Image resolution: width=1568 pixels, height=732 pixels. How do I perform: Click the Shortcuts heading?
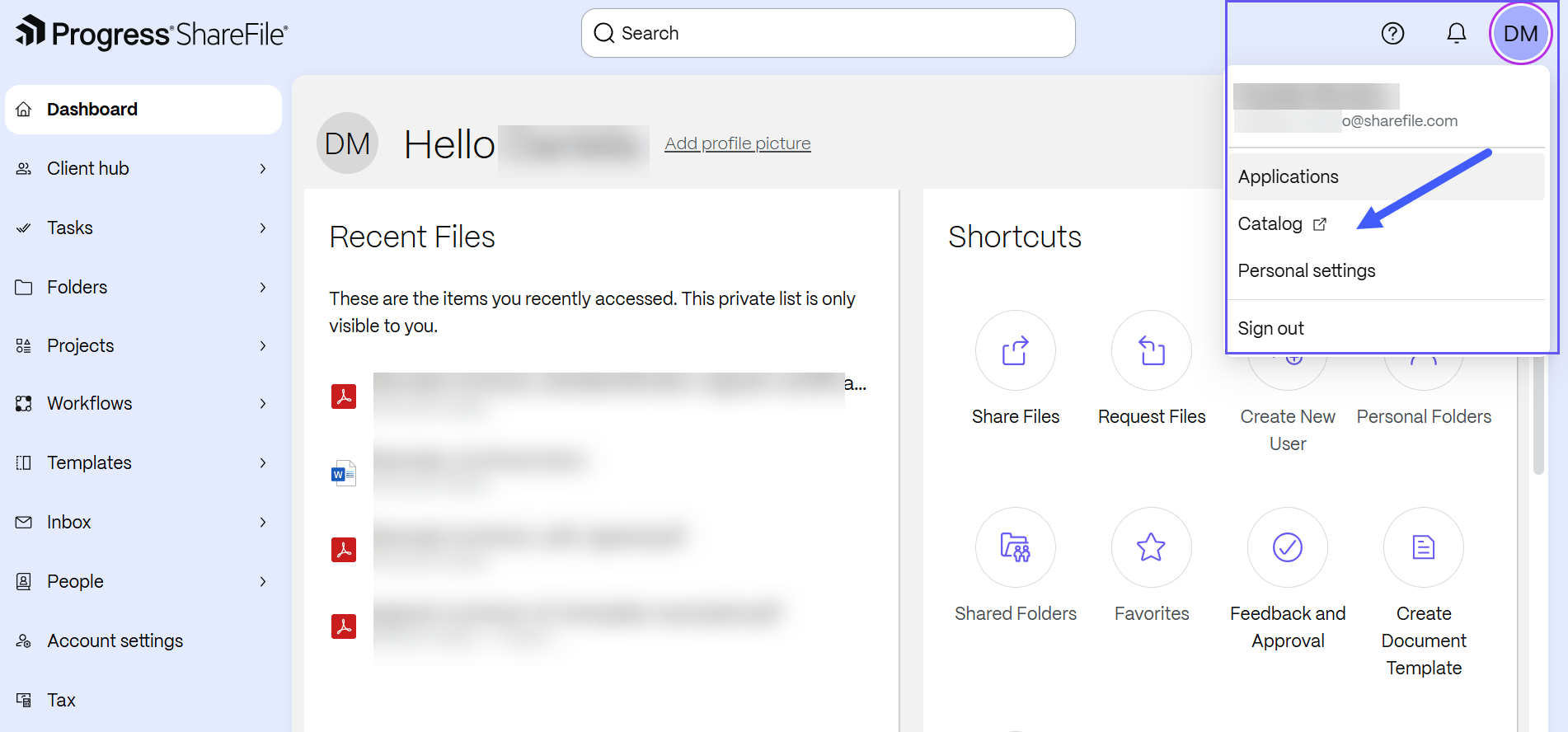(x=1015, y=237)
